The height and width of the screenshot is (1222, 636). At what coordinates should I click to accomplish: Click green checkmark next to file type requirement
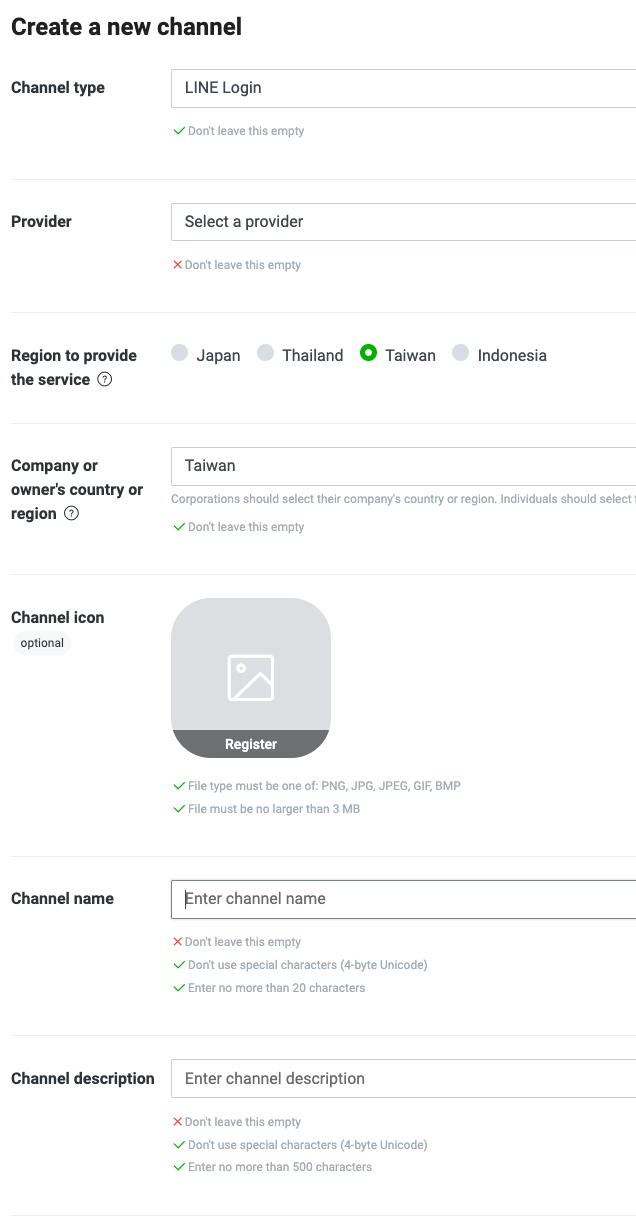tap(178, 786)
